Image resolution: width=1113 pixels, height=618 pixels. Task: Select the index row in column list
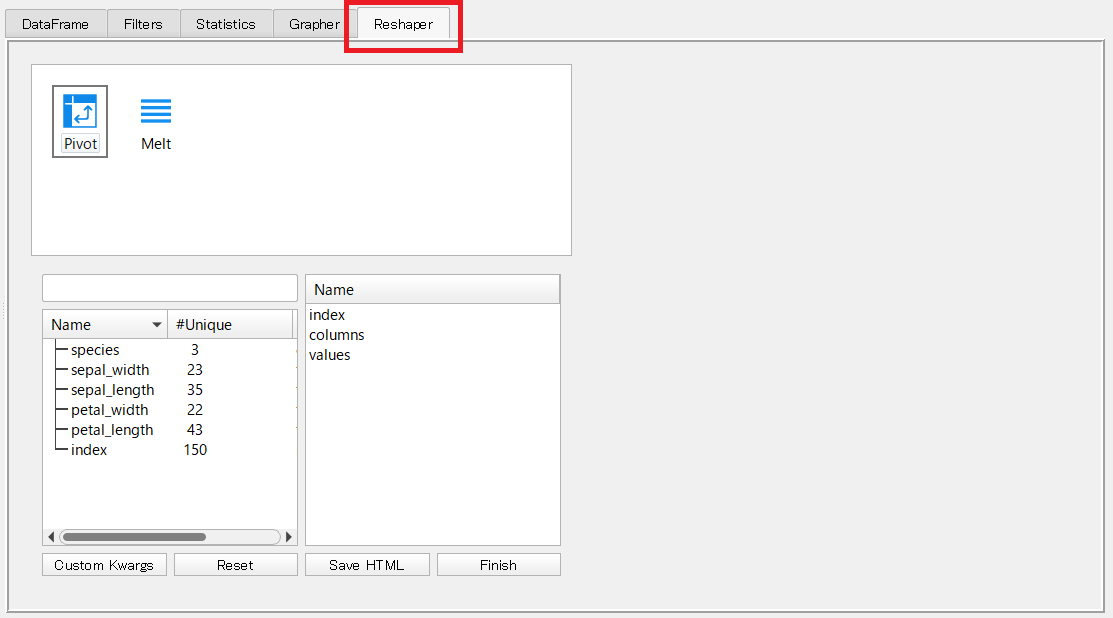pyautogui.click(x=89, y=450)
